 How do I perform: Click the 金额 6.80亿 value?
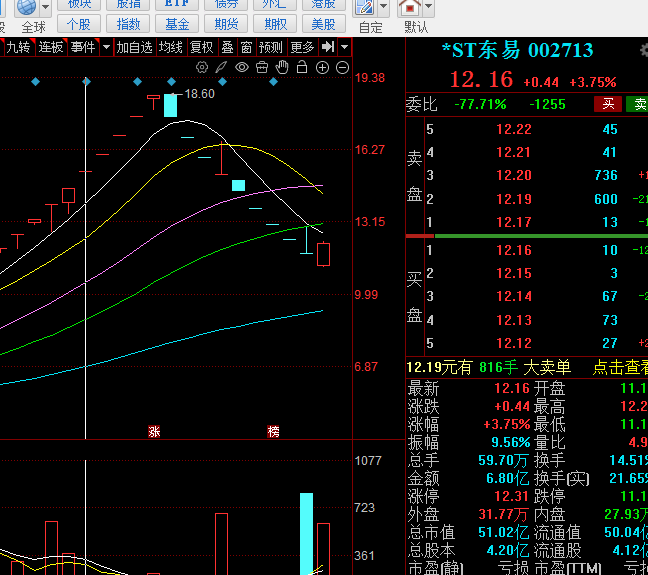pos(508,478)
